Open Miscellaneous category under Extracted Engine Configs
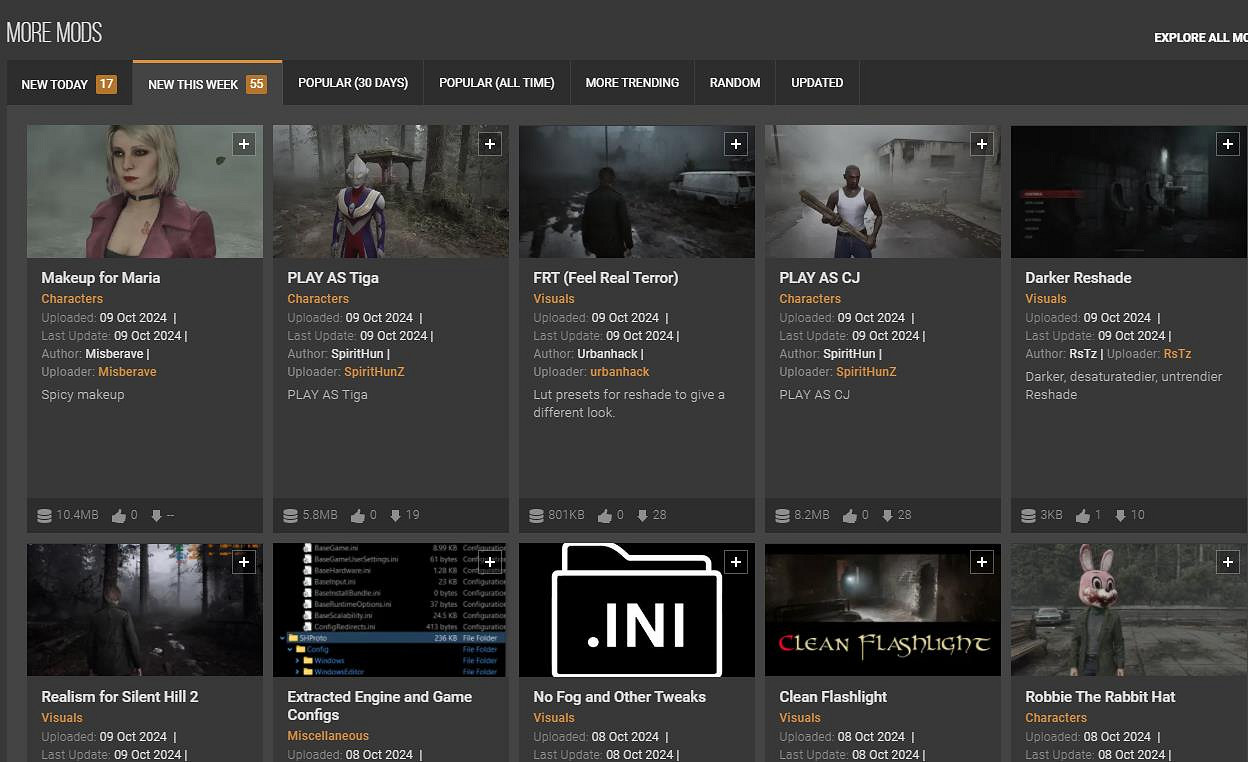 point(328,736)
